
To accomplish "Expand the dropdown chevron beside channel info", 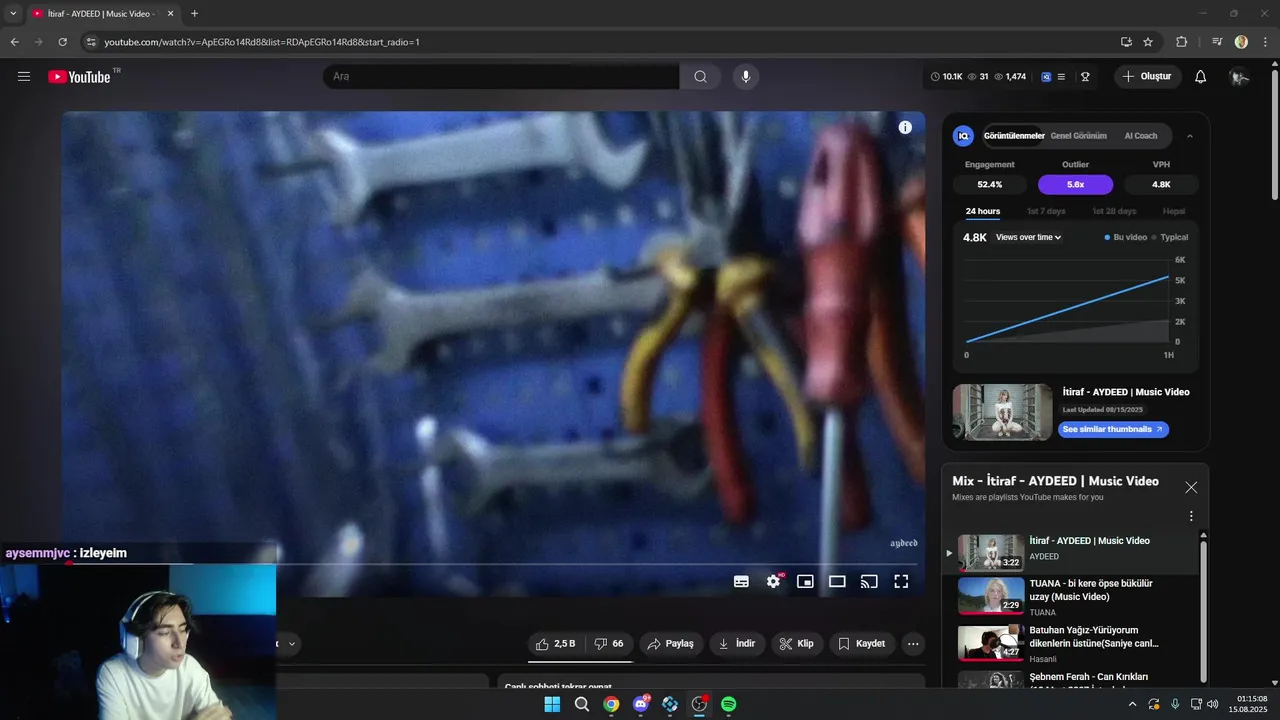I will pos(292,644).
